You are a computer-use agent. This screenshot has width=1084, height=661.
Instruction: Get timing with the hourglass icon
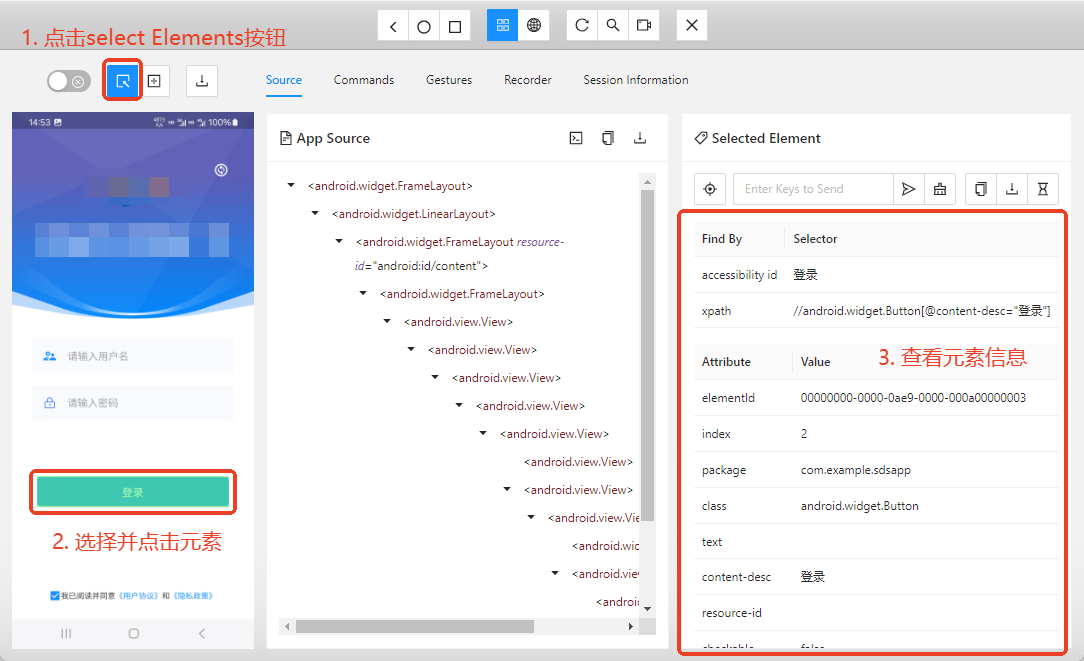1043,189
